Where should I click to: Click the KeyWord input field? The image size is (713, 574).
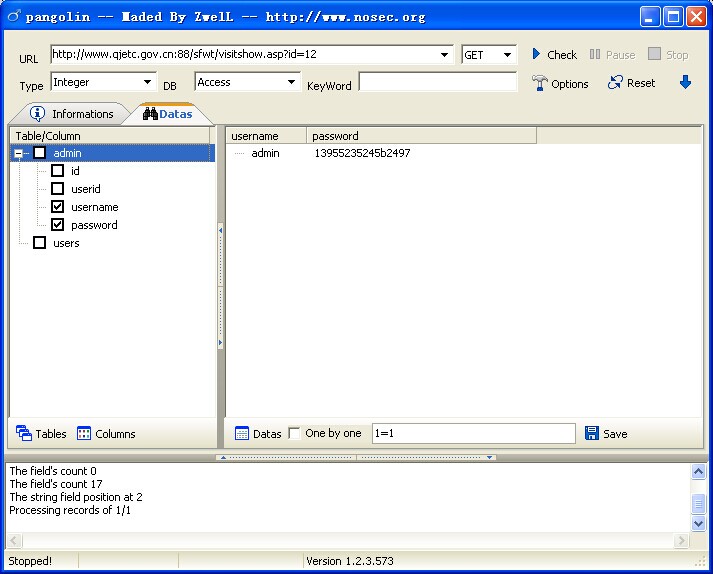pos(438,82)
